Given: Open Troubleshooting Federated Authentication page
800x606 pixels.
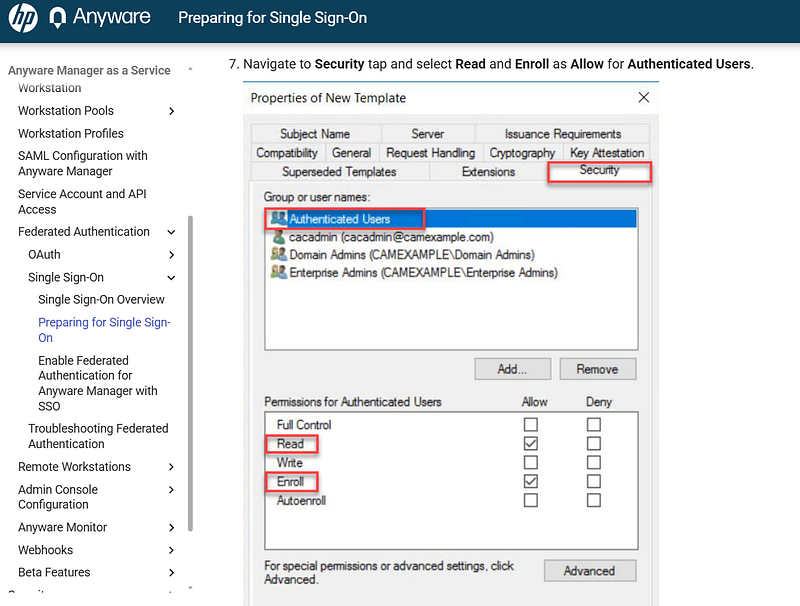Looking at the screenshot, I should (x=98, y=436).
